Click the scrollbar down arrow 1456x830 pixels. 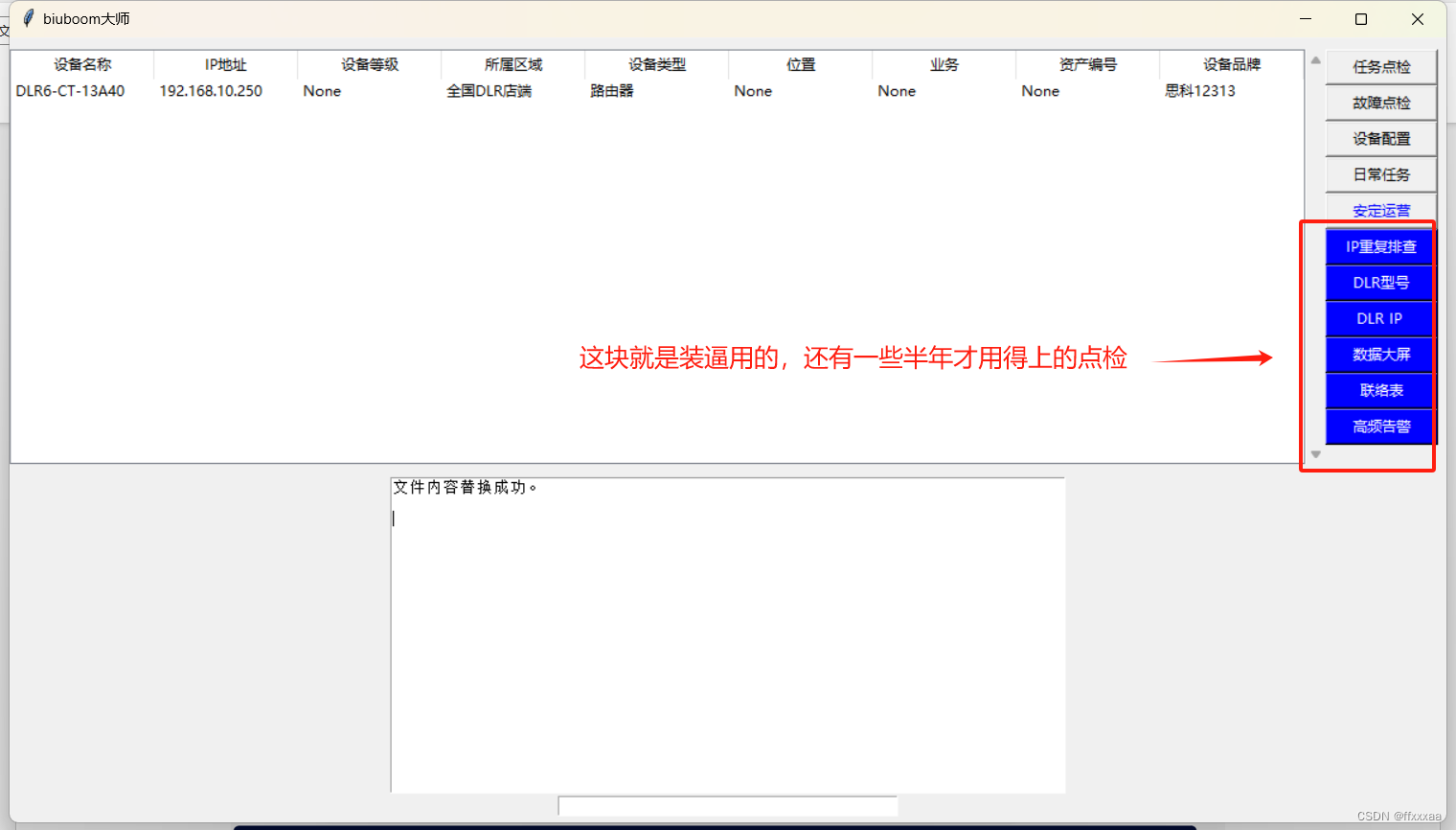1315,454
